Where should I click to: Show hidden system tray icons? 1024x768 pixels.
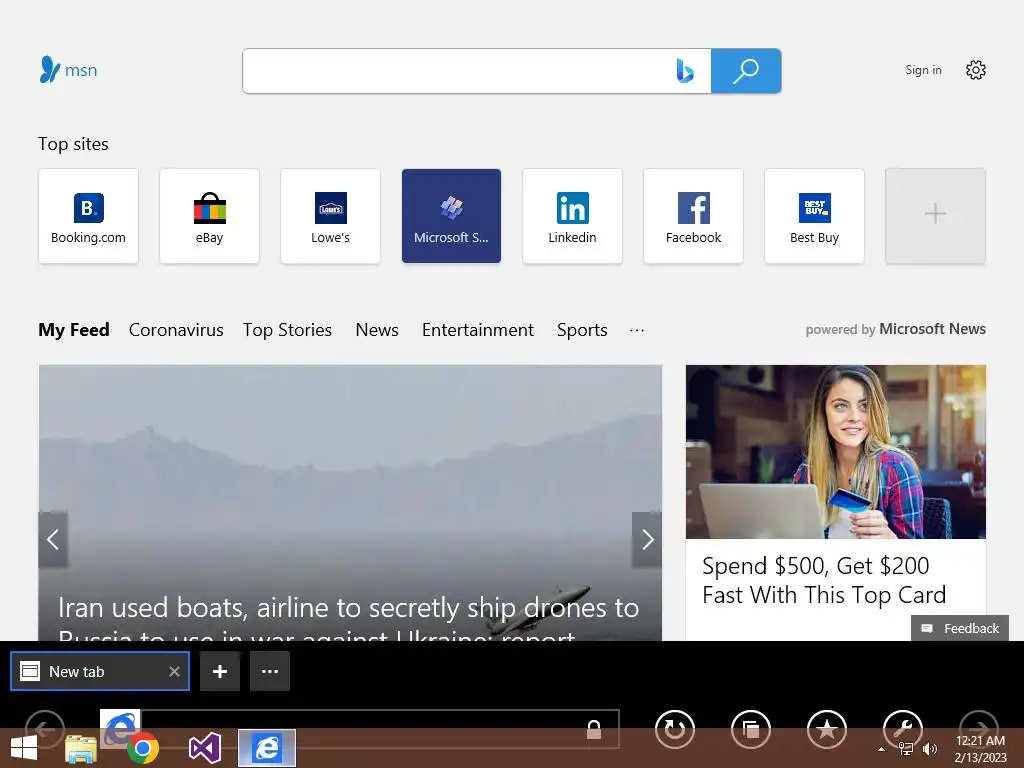pyautogui.click(x=882, y=749)
